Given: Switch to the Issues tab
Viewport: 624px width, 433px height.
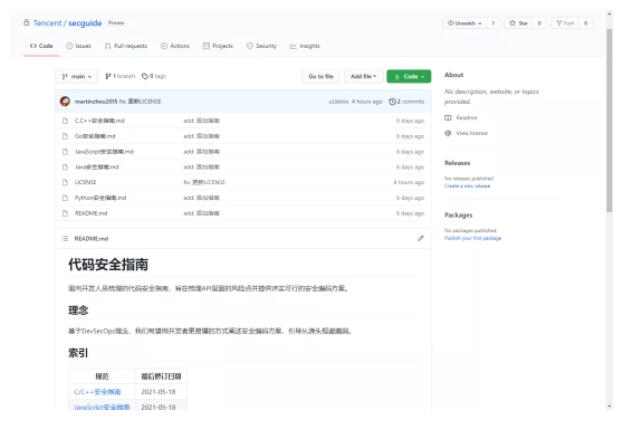Looking at the screenshot, I should click(x=78, y=46).
